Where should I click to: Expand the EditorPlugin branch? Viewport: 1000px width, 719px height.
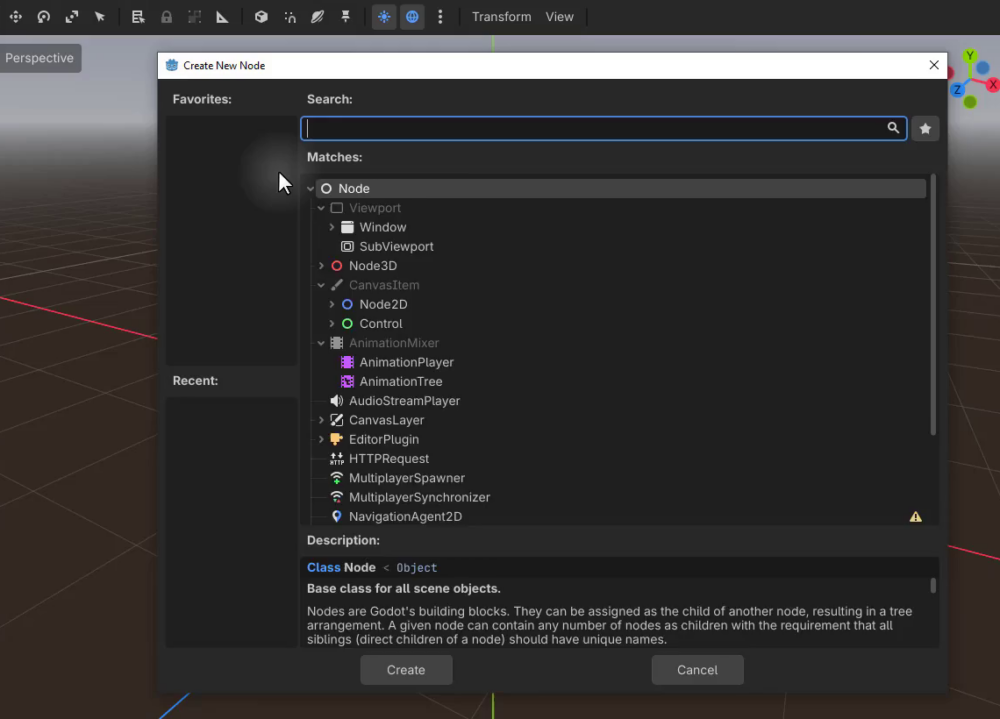(x=321, y=440)
